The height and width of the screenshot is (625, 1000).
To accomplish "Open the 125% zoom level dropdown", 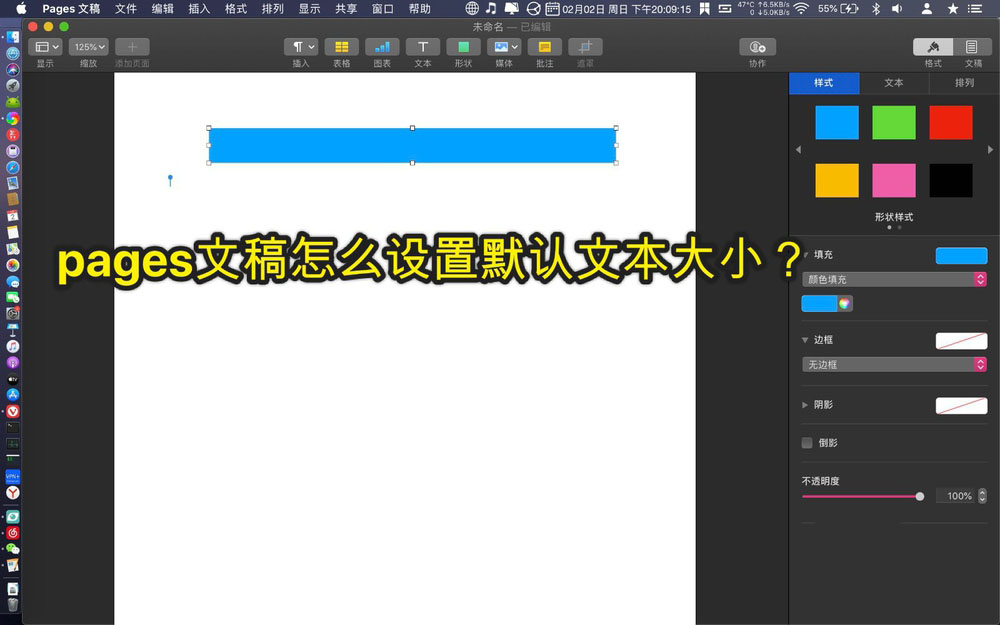I will (x=88, y=46).
